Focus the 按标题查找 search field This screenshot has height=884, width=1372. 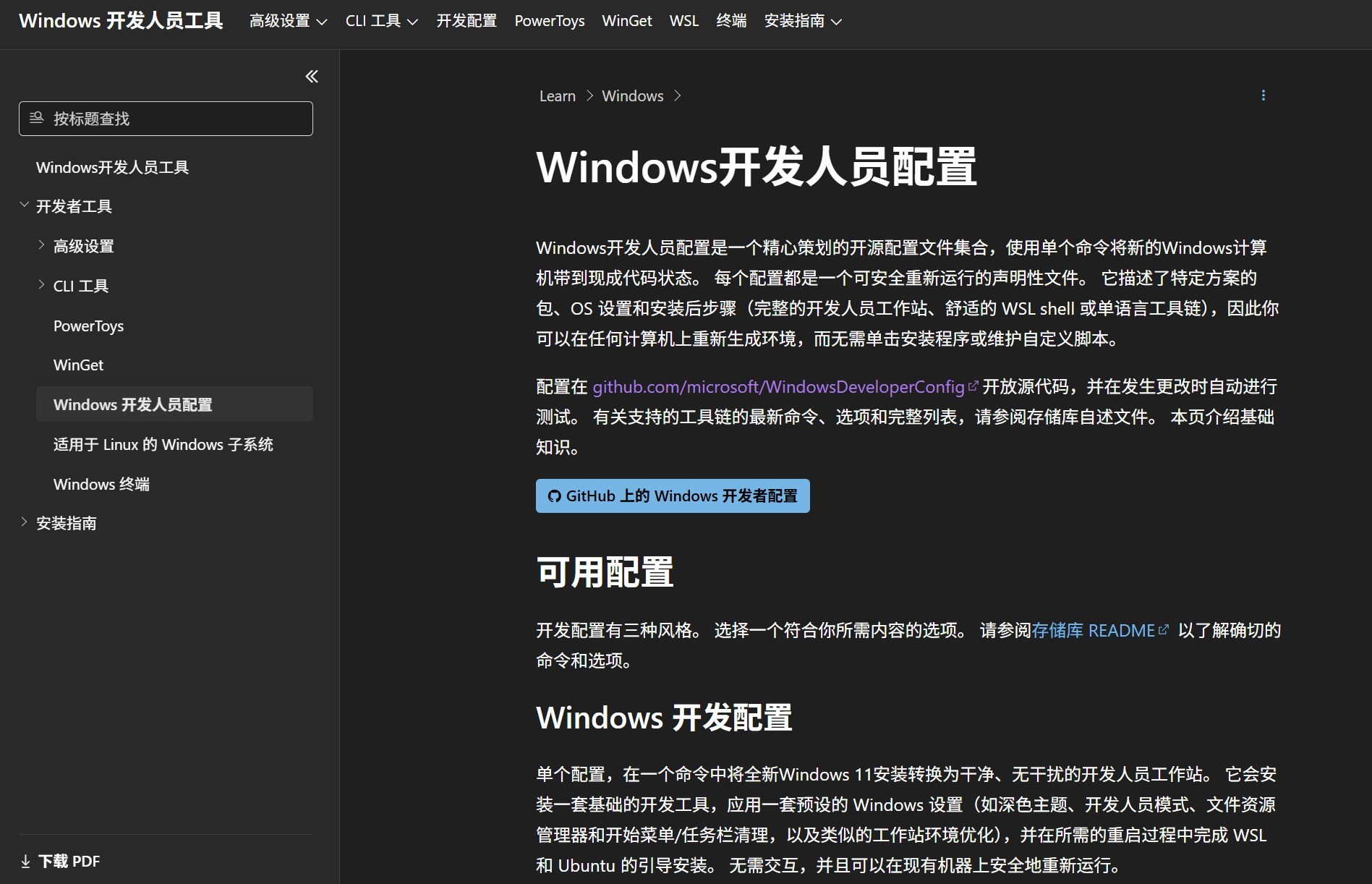(166, 119)
